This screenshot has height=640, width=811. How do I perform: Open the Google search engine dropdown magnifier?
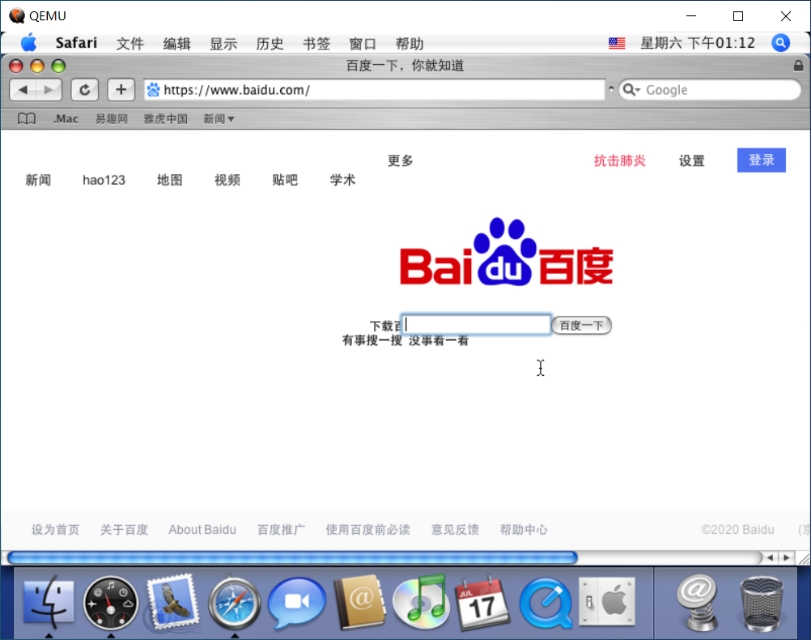[x=628, y=89]
